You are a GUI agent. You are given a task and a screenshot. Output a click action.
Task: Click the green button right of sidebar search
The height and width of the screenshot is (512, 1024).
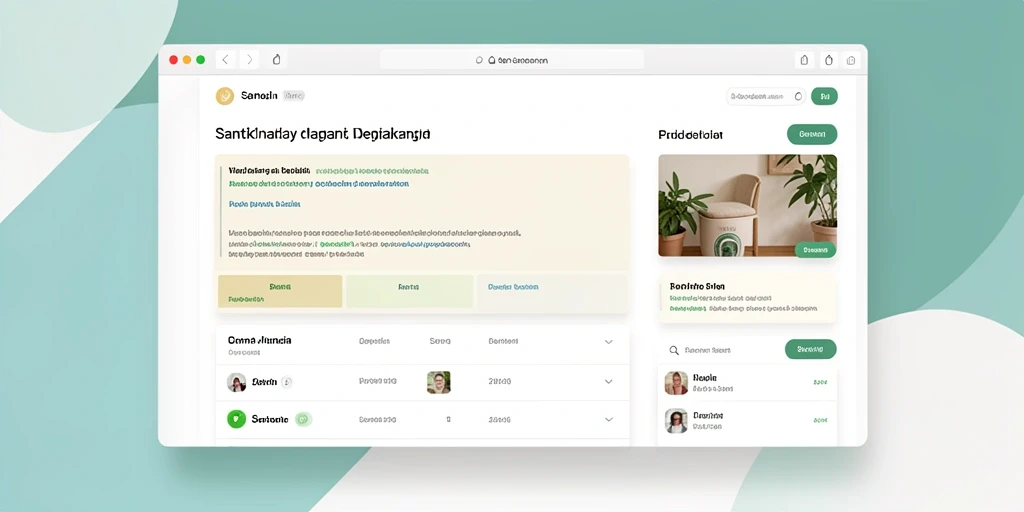[810, 349]
